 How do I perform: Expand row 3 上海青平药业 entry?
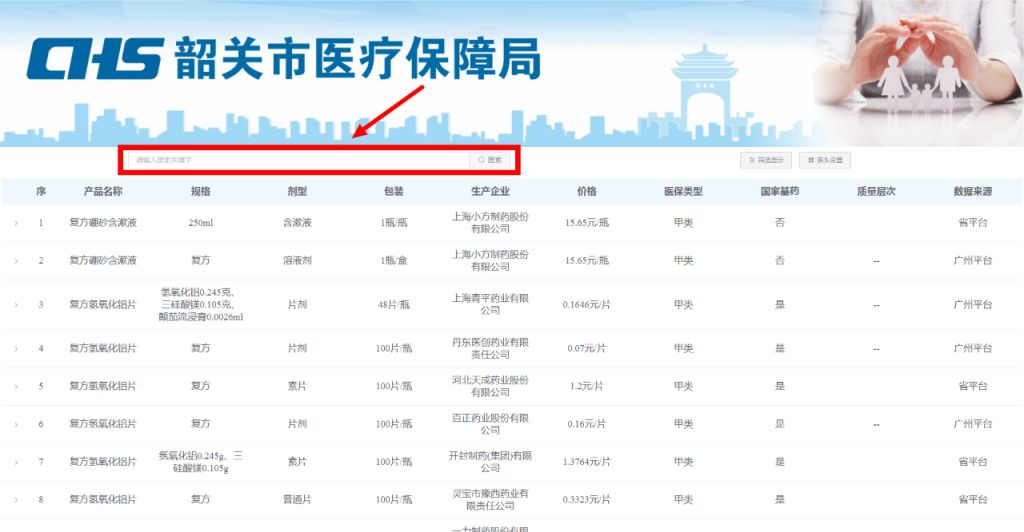tap(16, 305)
